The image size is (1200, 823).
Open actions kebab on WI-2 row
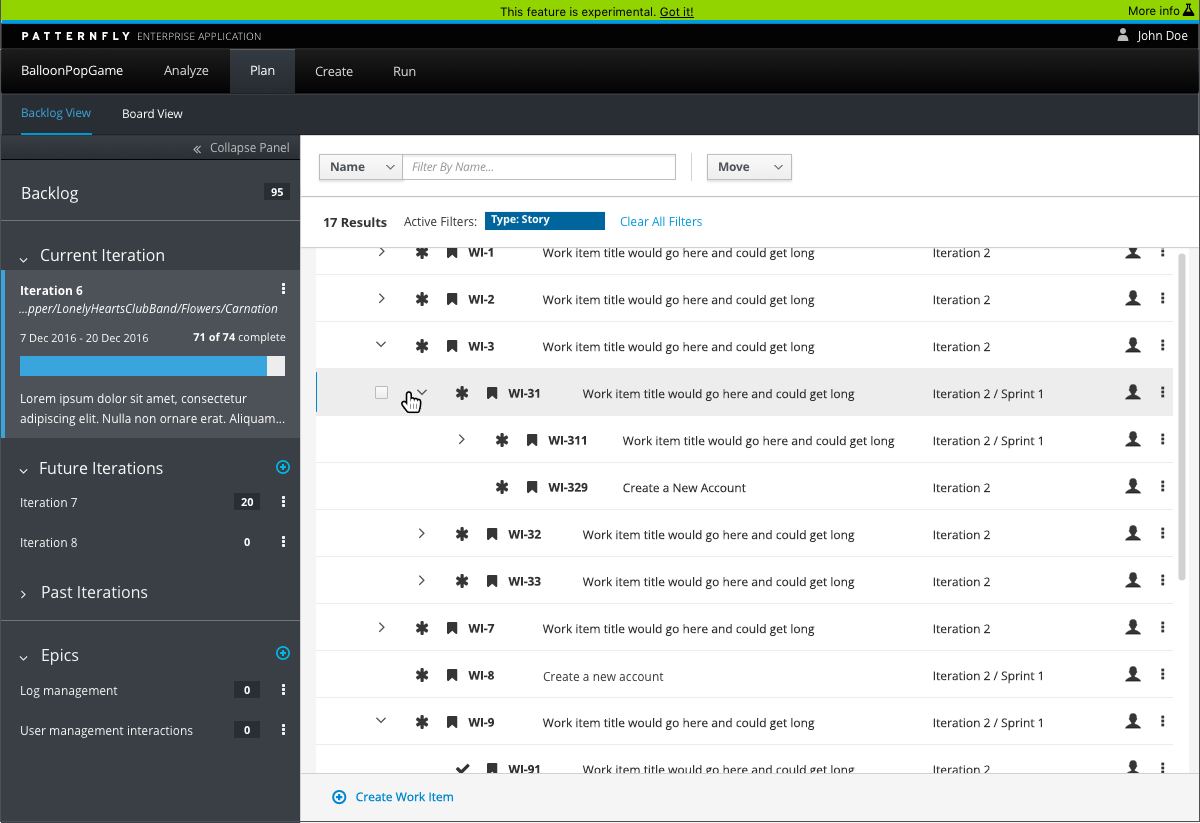pyautogui.click(x=1163, y=299)
